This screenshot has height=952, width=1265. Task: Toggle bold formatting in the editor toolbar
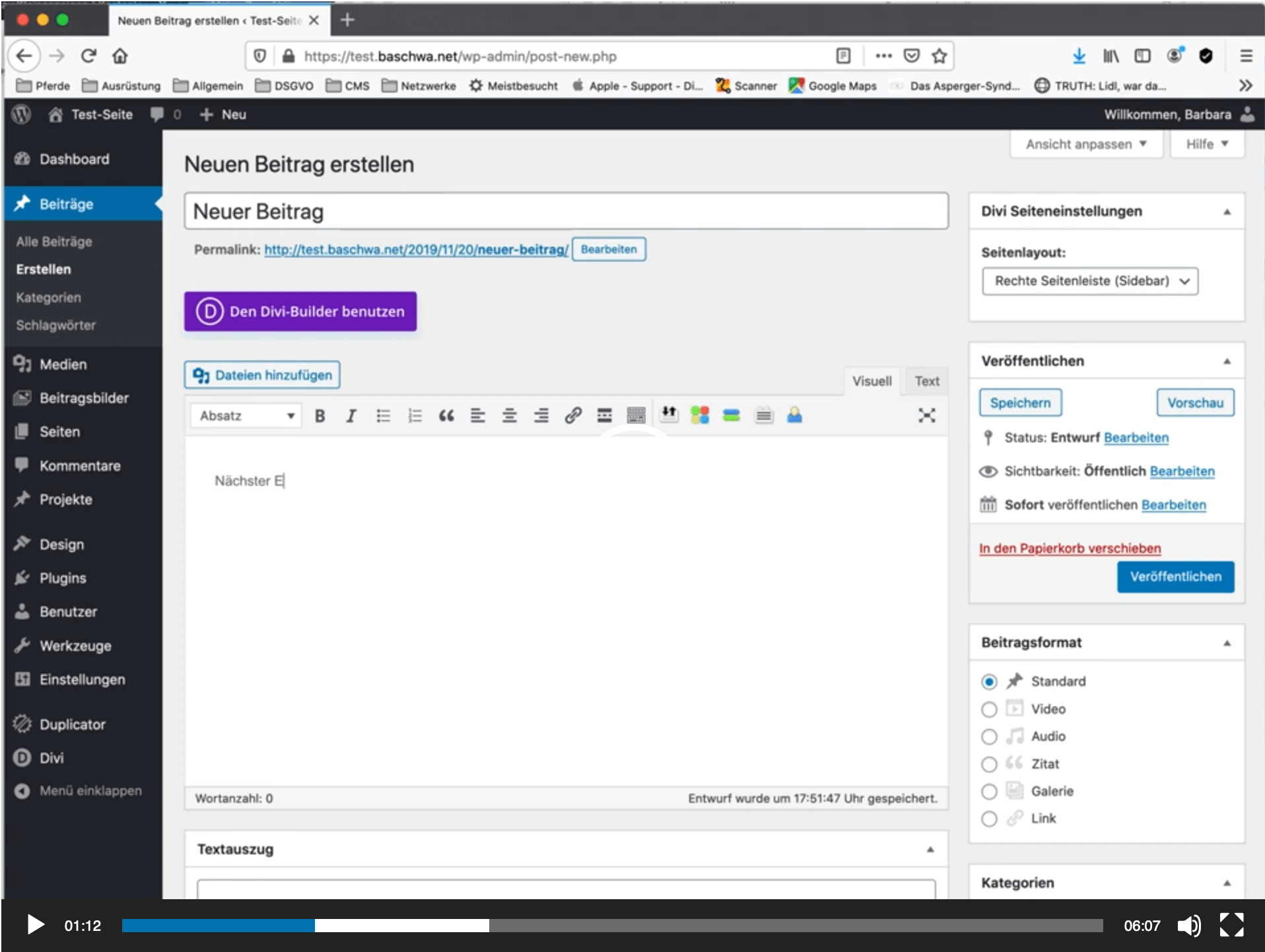(x=320, y=416)
